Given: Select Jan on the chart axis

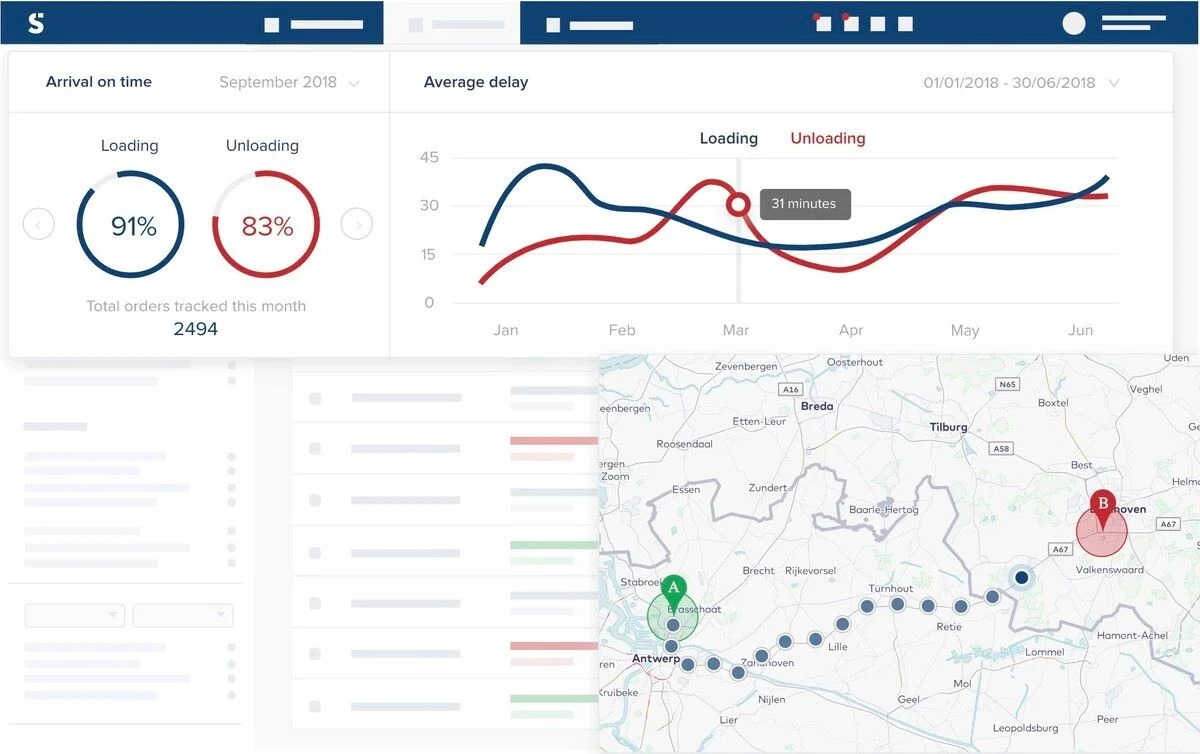Looking at the screenshot, I should (x=506, y=330).
